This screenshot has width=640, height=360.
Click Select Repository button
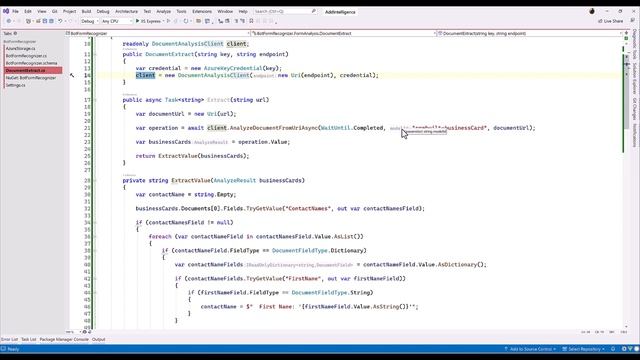pyautogui.click(x=583, y=349)
